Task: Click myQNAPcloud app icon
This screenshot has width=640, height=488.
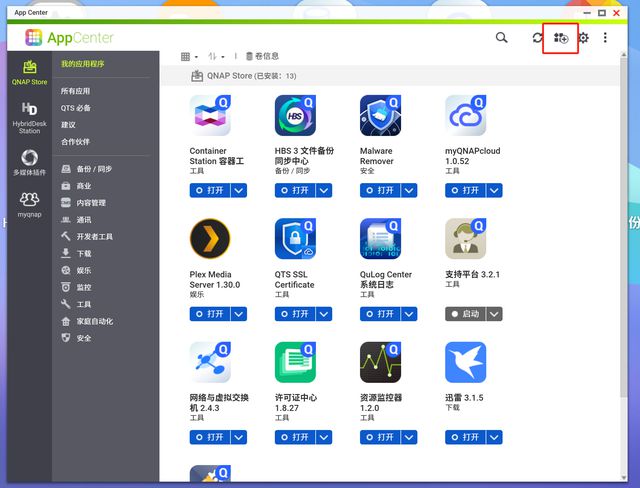Action: pos(466,115)
